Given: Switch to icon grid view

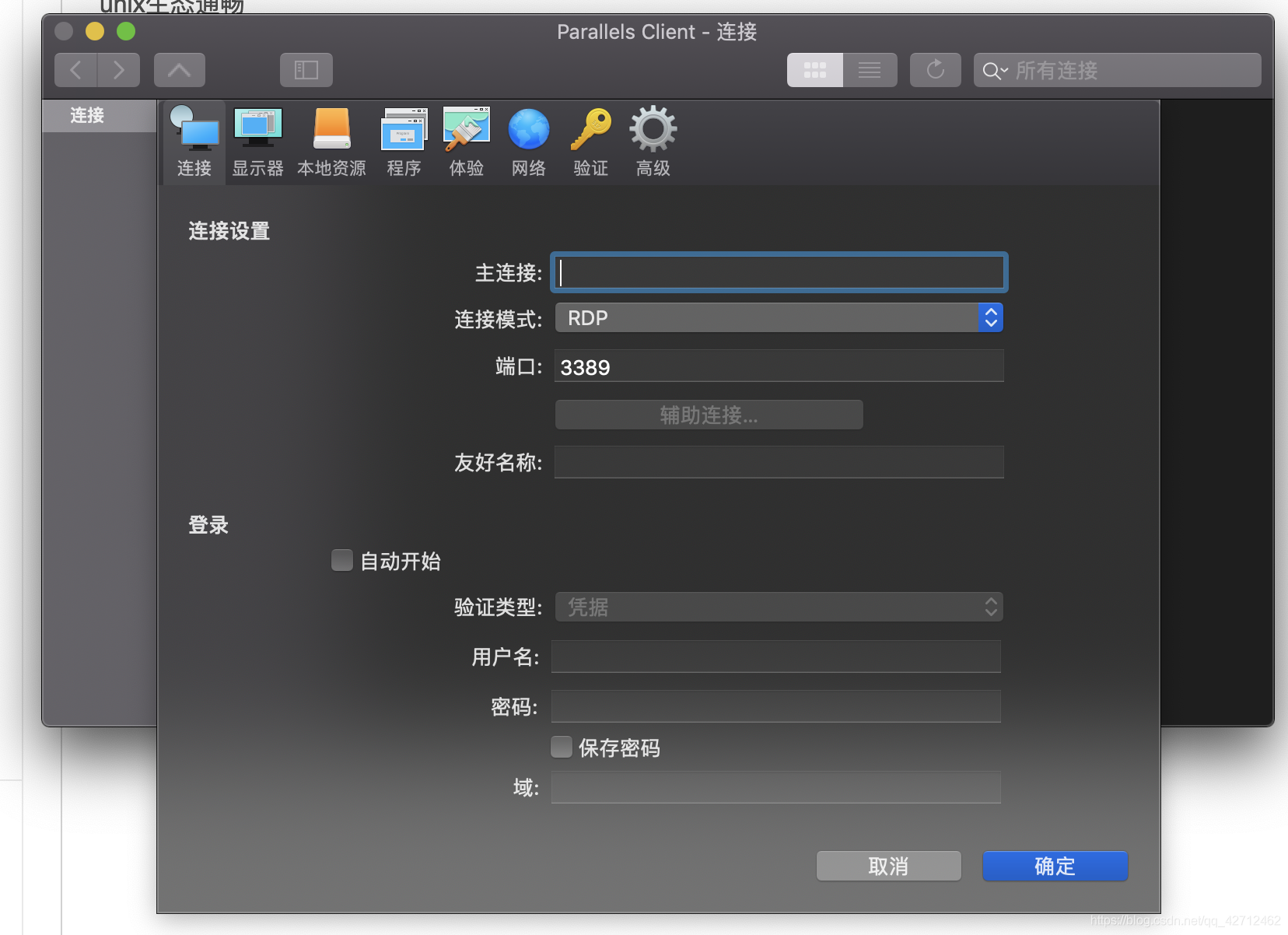Looking at the screenshot, I should (x=815, y=70).
